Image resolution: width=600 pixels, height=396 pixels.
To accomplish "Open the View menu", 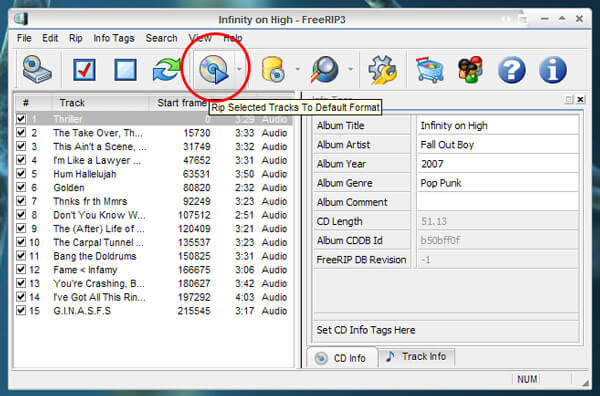I will [200, 38].
